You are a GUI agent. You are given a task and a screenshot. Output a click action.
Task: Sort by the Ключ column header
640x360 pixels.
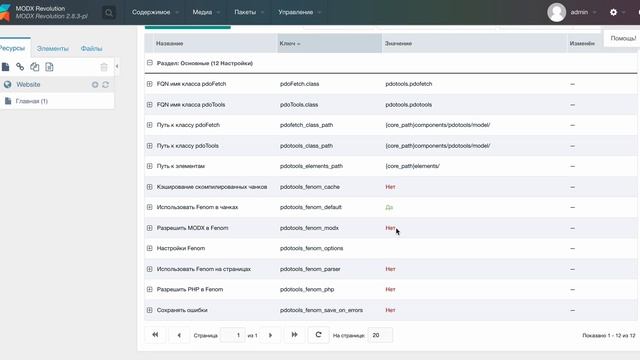pyautogui.click(x=329, y=43)
